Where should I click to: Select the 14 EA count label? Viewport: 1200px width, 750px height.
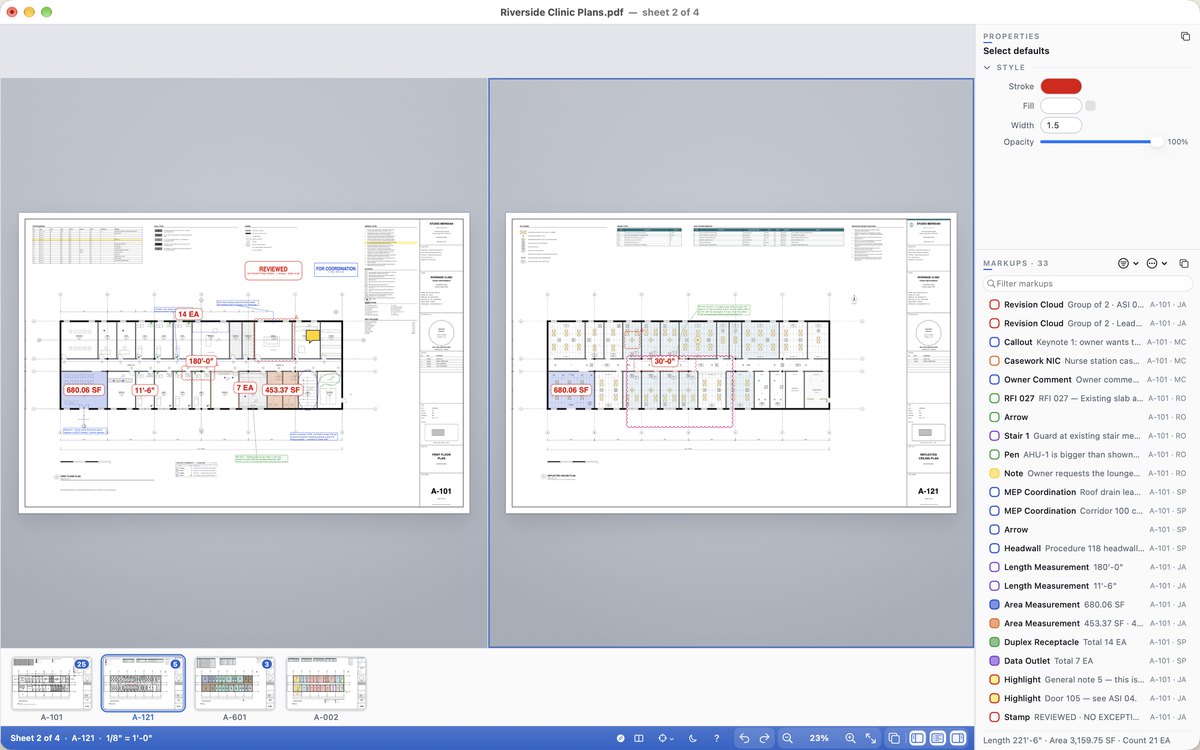coord(188,314)
